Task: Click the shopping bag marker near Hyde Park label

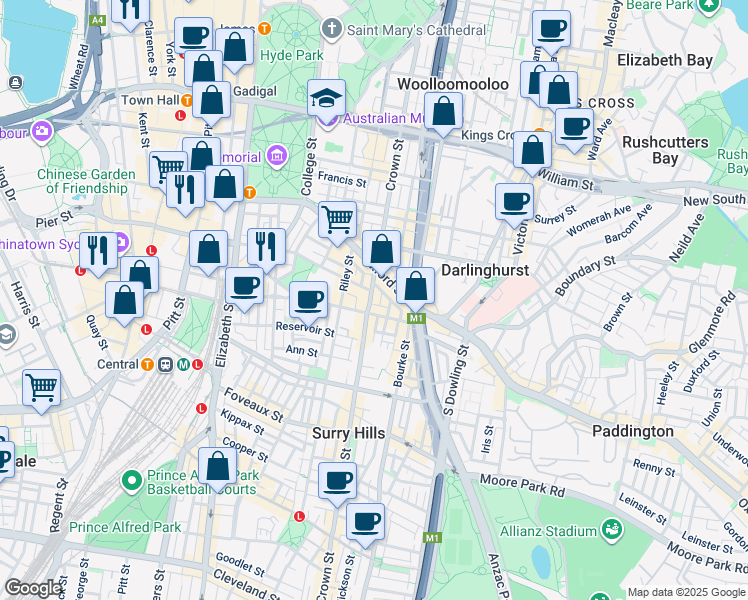Action: coord(234,48)
